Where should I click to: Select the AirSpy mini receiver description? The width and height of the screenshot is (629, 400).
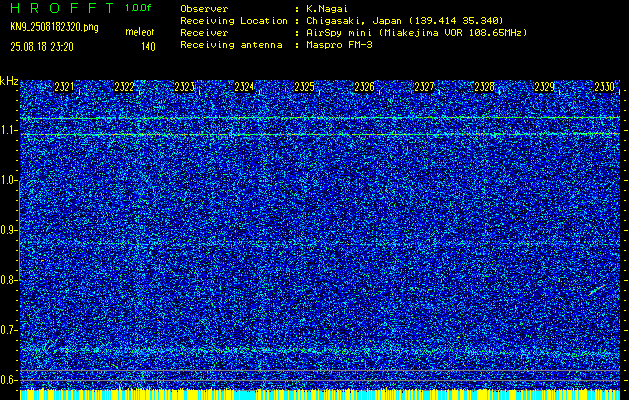pos(416,33)
